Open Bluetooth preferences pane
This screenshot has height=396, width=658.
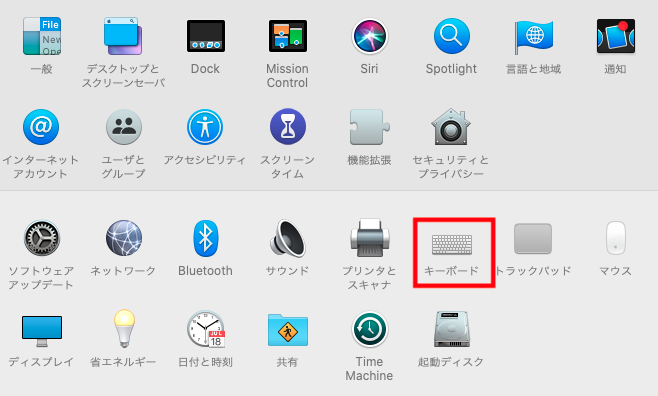[x=206, y=238]
